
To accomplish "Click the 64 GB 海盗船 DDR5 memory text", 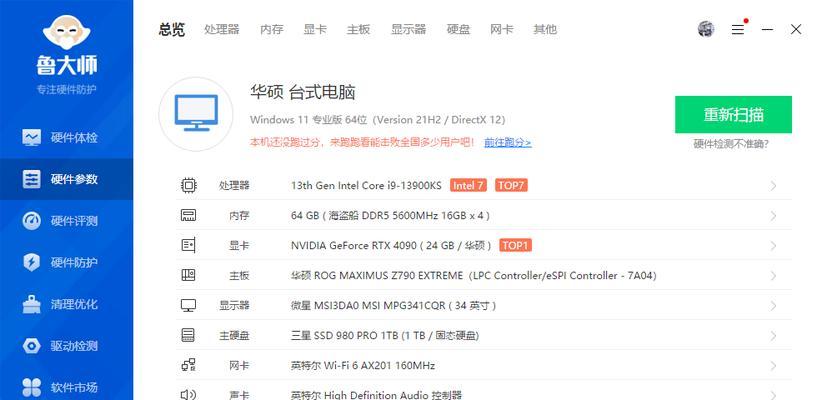I will [x=390, y=216].
